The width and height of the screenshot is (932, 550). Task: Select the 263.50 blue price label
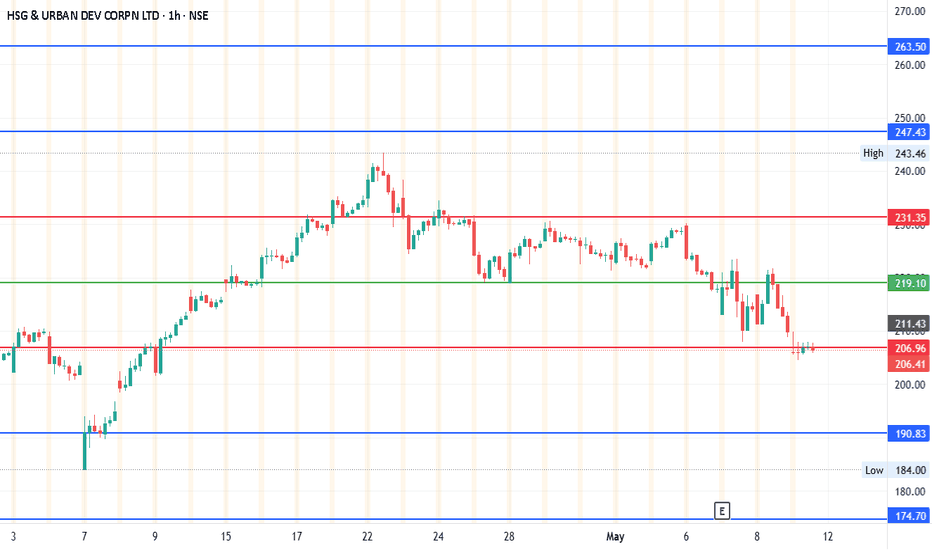pyautogui.click(x=909, y=46)
